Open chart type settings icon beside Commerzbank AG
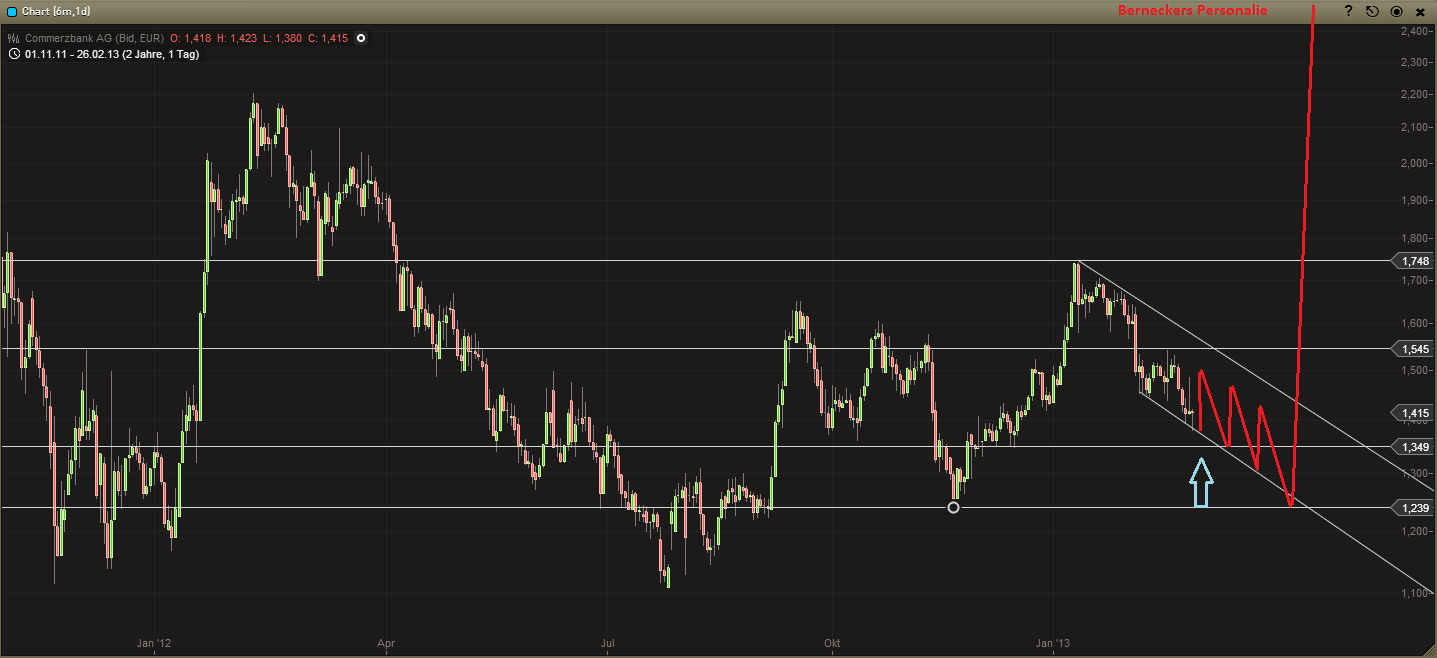1437x658 pixels. 13,38
